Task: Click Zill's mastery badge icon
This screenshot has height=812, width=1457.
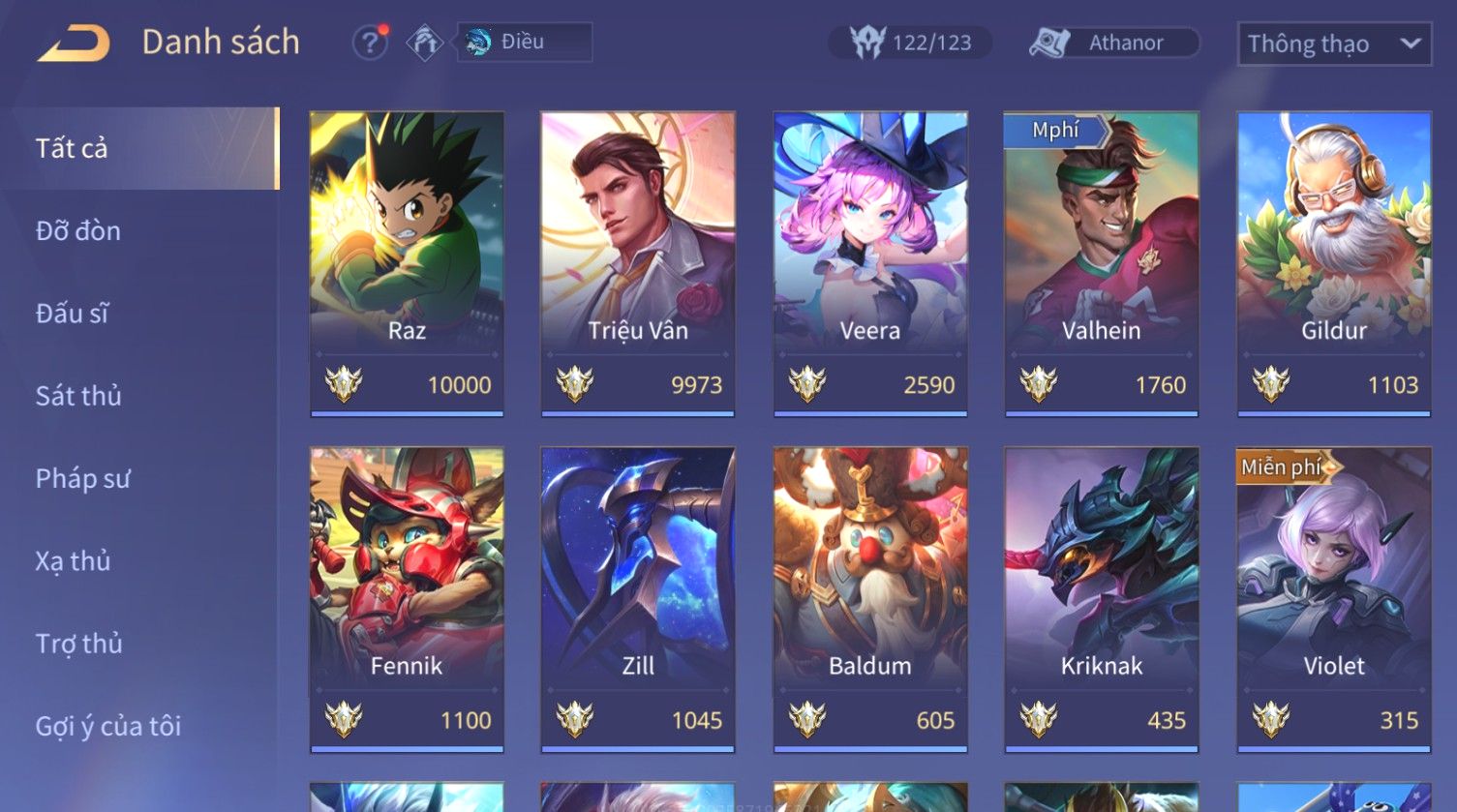Action: (575, 719)
